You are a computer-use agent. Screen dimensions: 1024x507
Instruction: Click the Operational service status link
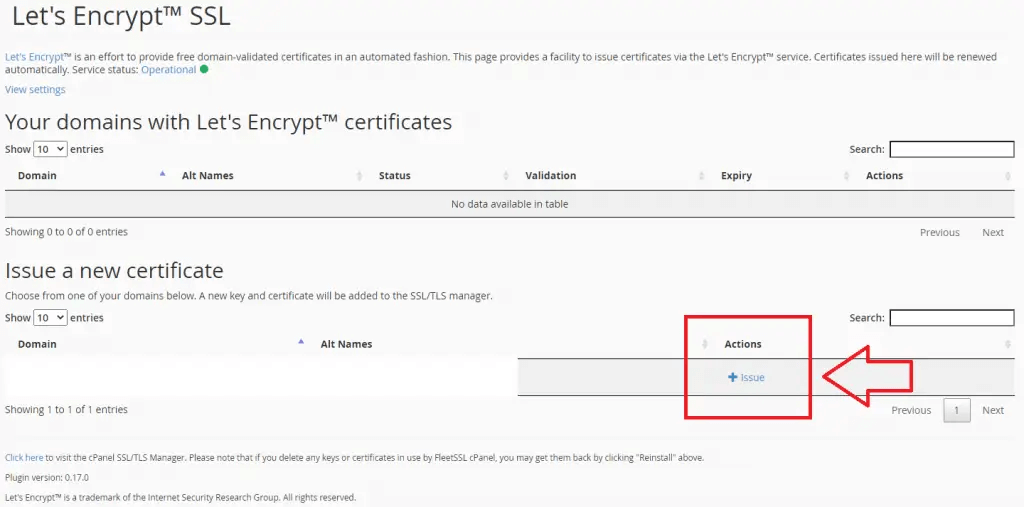[x=168, y=69]
